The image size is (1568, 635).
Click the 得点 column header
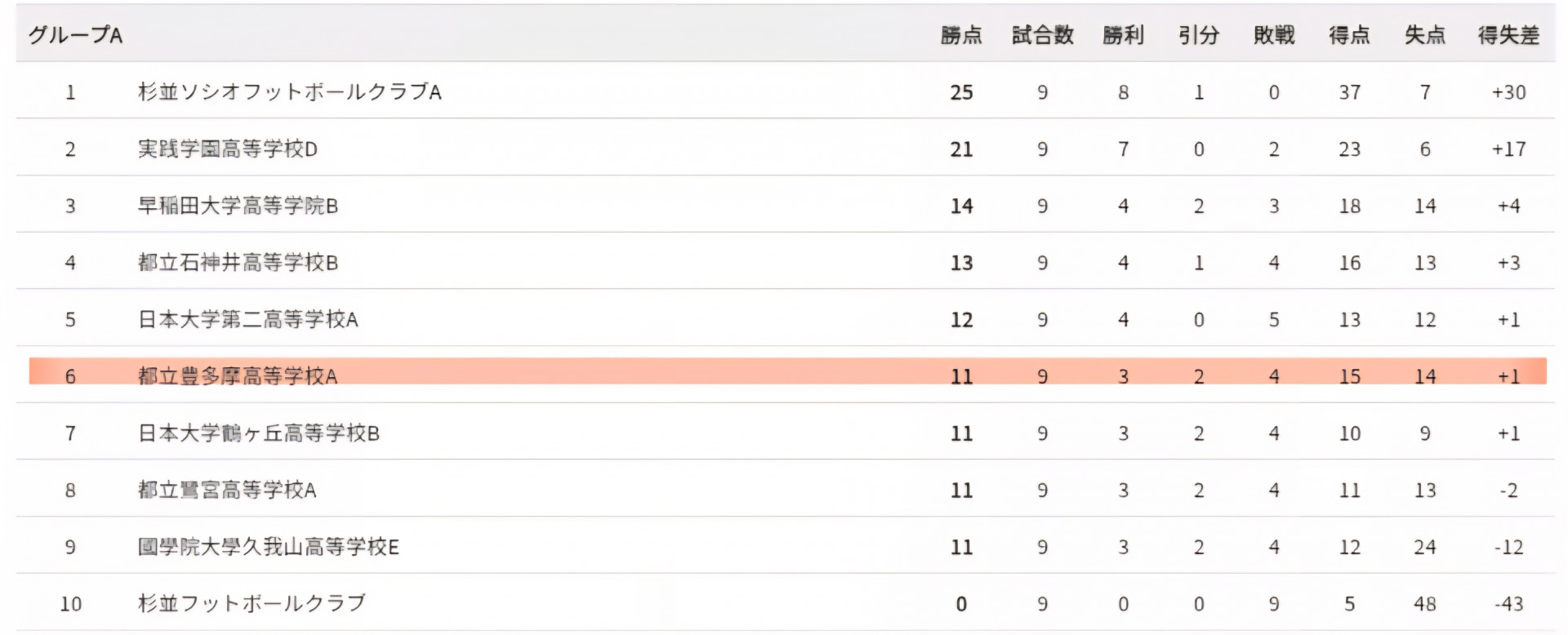(x=1349, y=35)
